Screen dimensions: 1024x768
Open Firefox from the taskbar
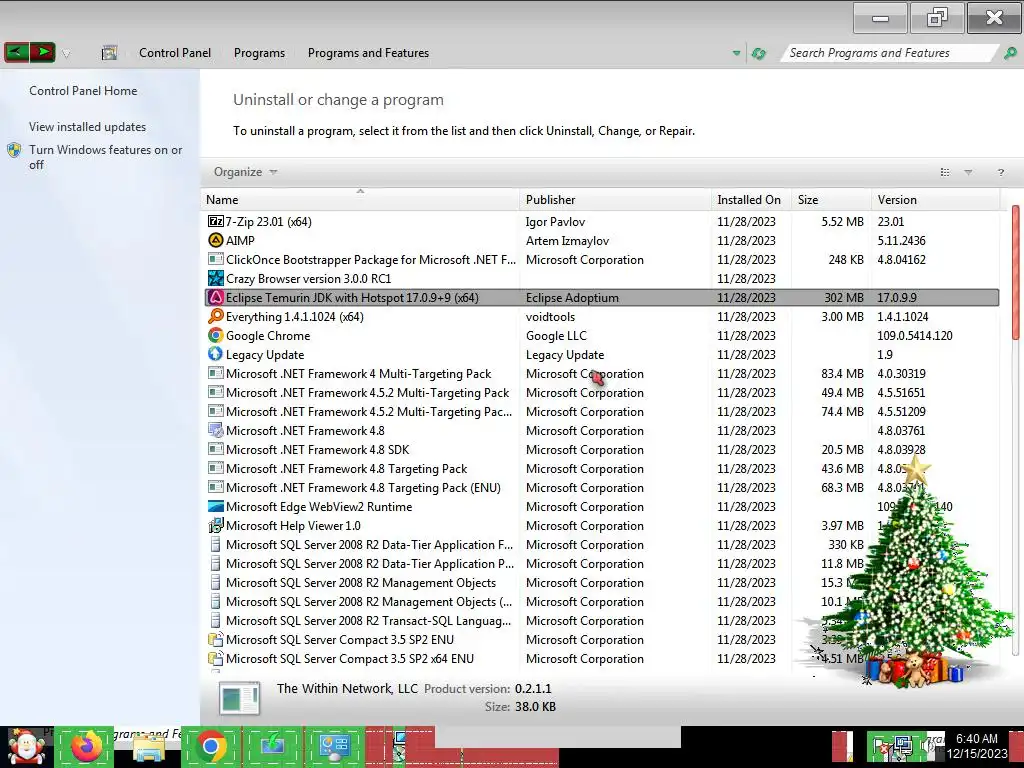[x=87, y=746]
